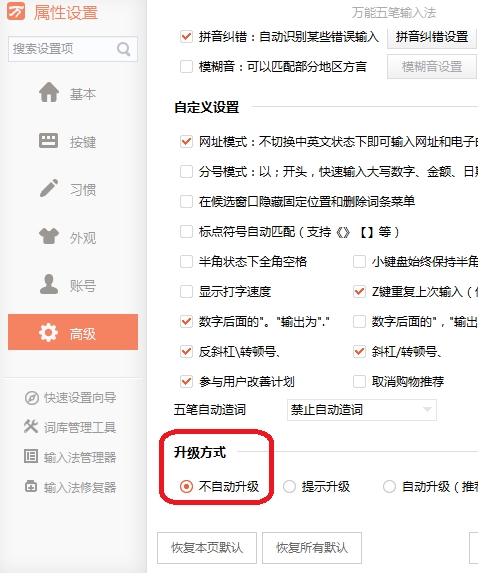Check 取消购物推荐 checkbox
This screenshot has height=573, width=478.
click(359, 382)
